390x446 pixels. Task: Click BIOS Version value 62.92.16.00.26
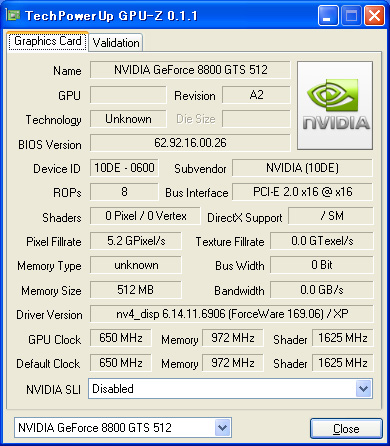[x=190, y=143]
